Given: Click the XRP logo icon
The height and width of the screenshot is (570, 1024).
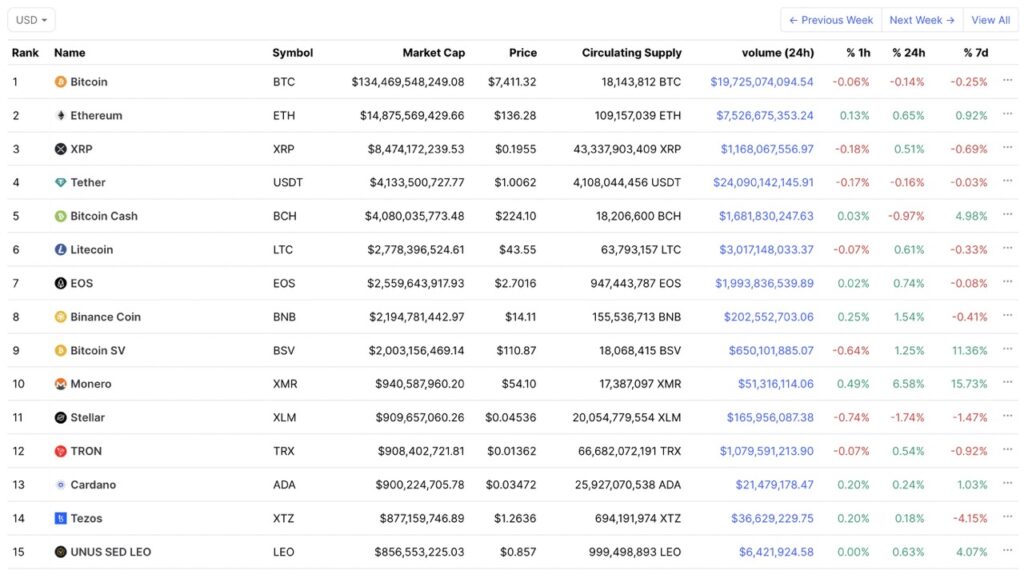Looking at the screenshot, I should (x=60, y=149).
